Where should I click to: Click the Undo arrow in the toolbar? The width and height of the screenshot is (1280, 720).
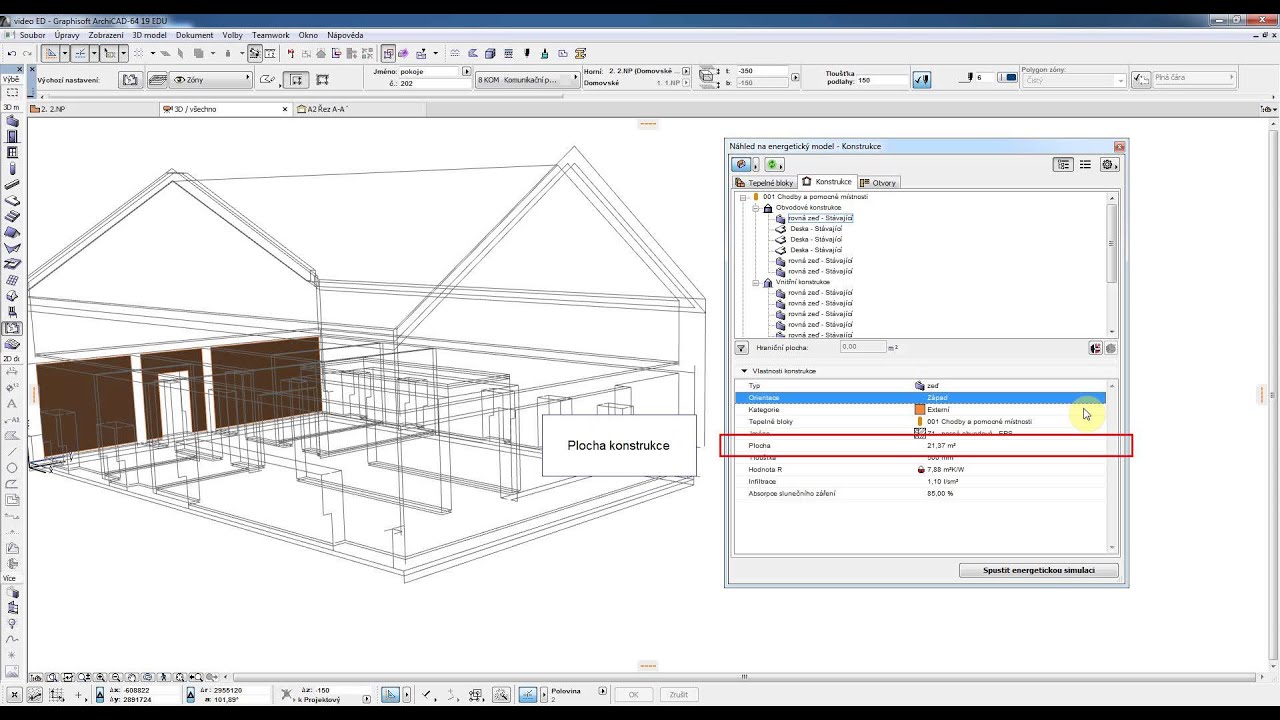click(11, 53)
